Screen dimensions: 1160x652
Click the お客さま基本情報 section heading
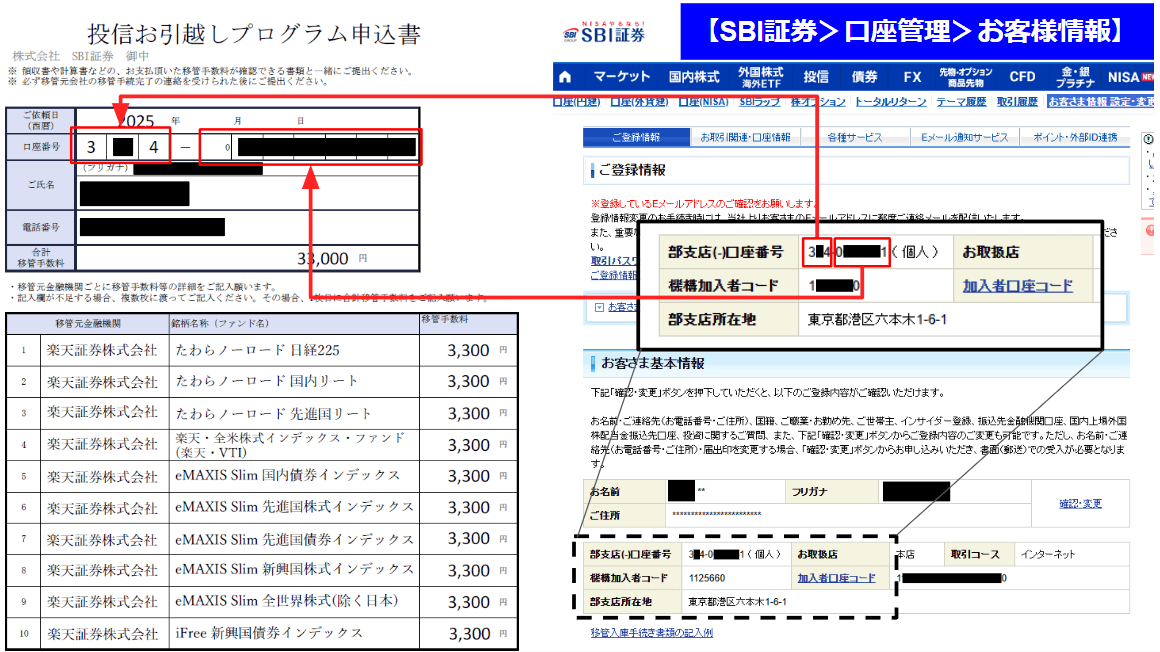(x=652, y=363)
